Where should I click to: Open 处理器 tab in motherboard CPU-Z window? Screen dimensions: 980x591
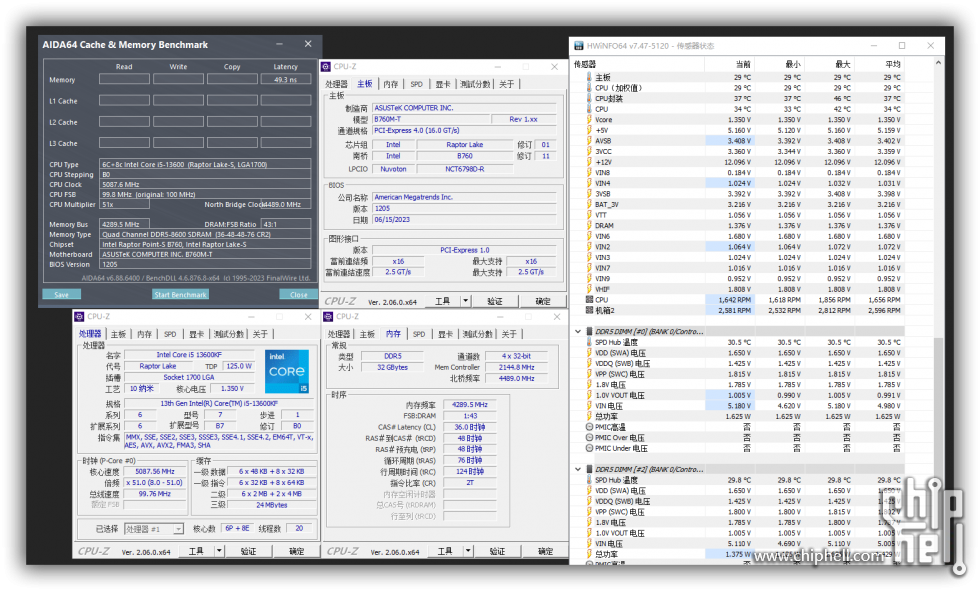[x=336, y=84]
